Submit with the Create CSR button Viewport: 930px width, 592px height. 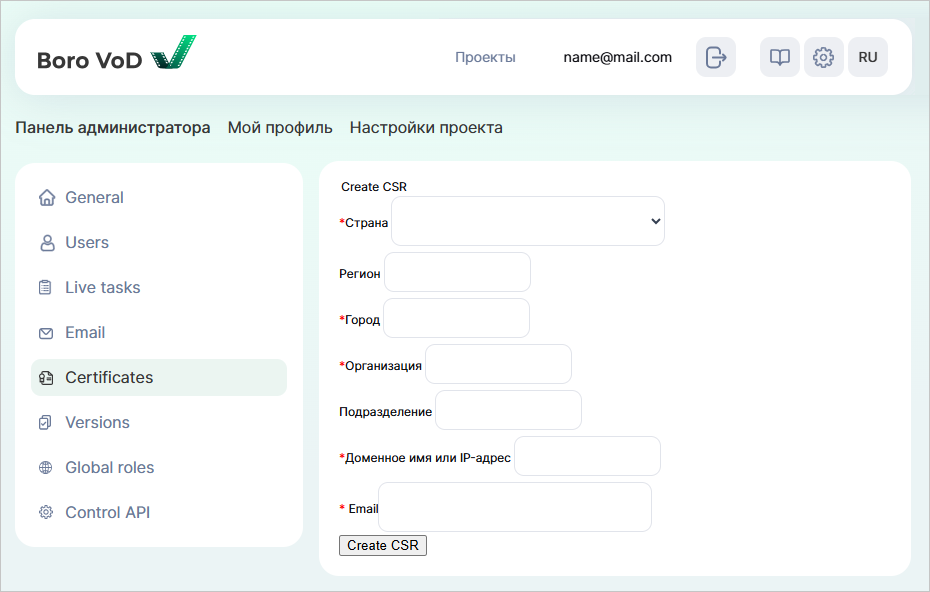(383, 546)
